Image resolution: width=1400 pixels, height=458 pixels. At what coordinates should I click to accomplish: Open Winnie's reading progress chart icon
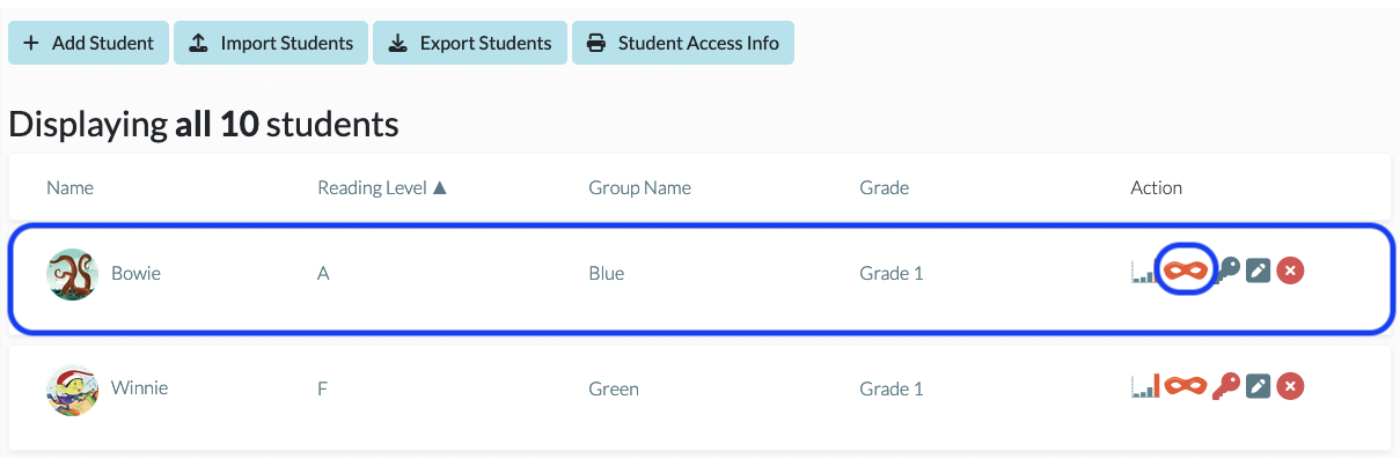tap(1145, 386)
